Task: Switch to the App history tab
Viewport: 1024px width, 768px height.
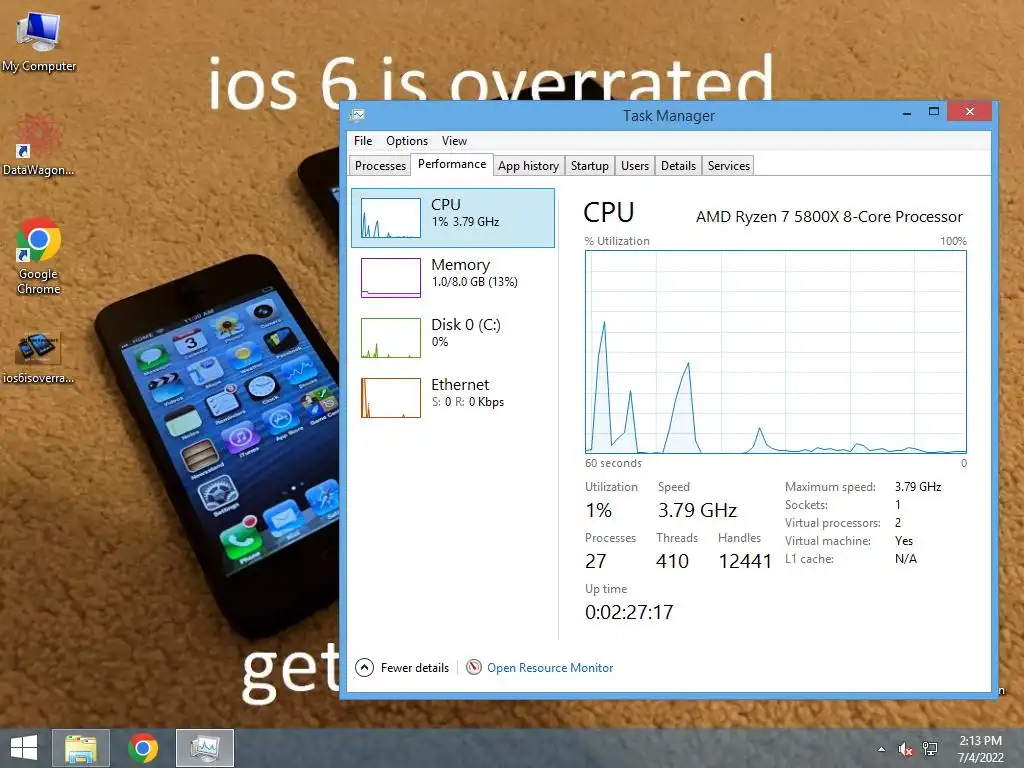Action: pos(528,166)
